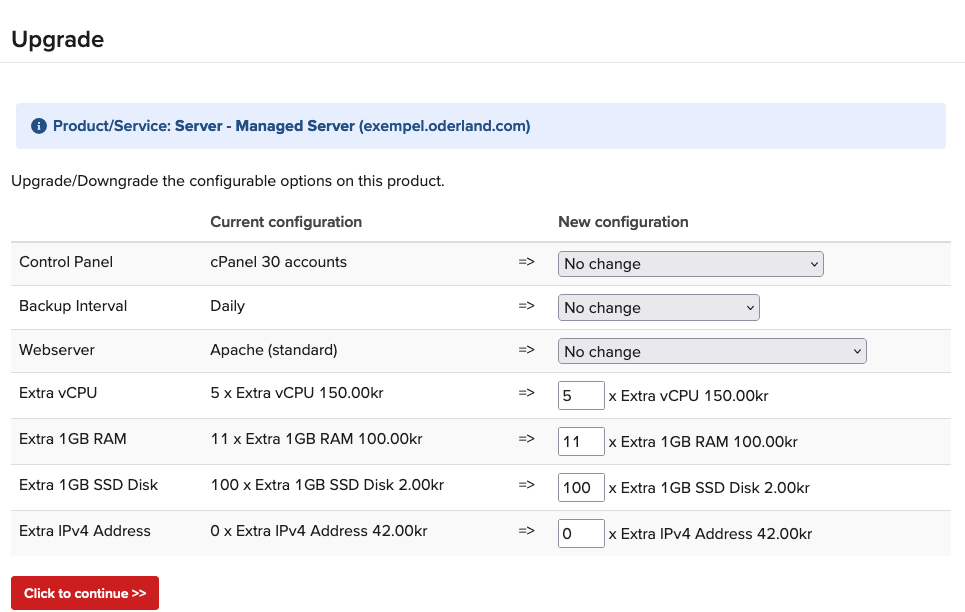Click the Extra IPv4 Address quantity input
This screenshot has height=612, width=965.
pos(581,534)
